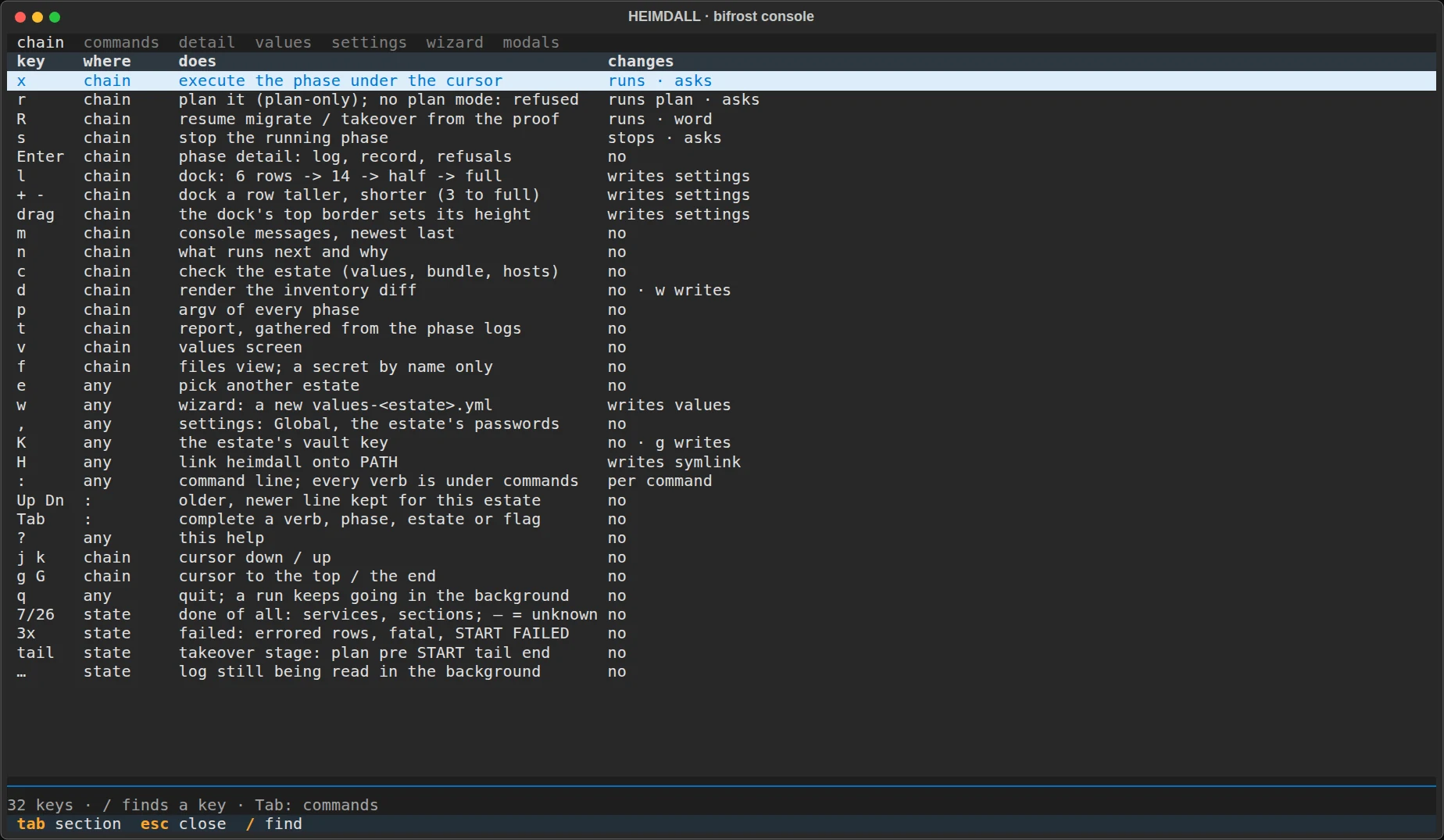This screenshot has width=1444, height=840.
Task: Select row 'done of all: services, sections'
Action: pos(721,614)
